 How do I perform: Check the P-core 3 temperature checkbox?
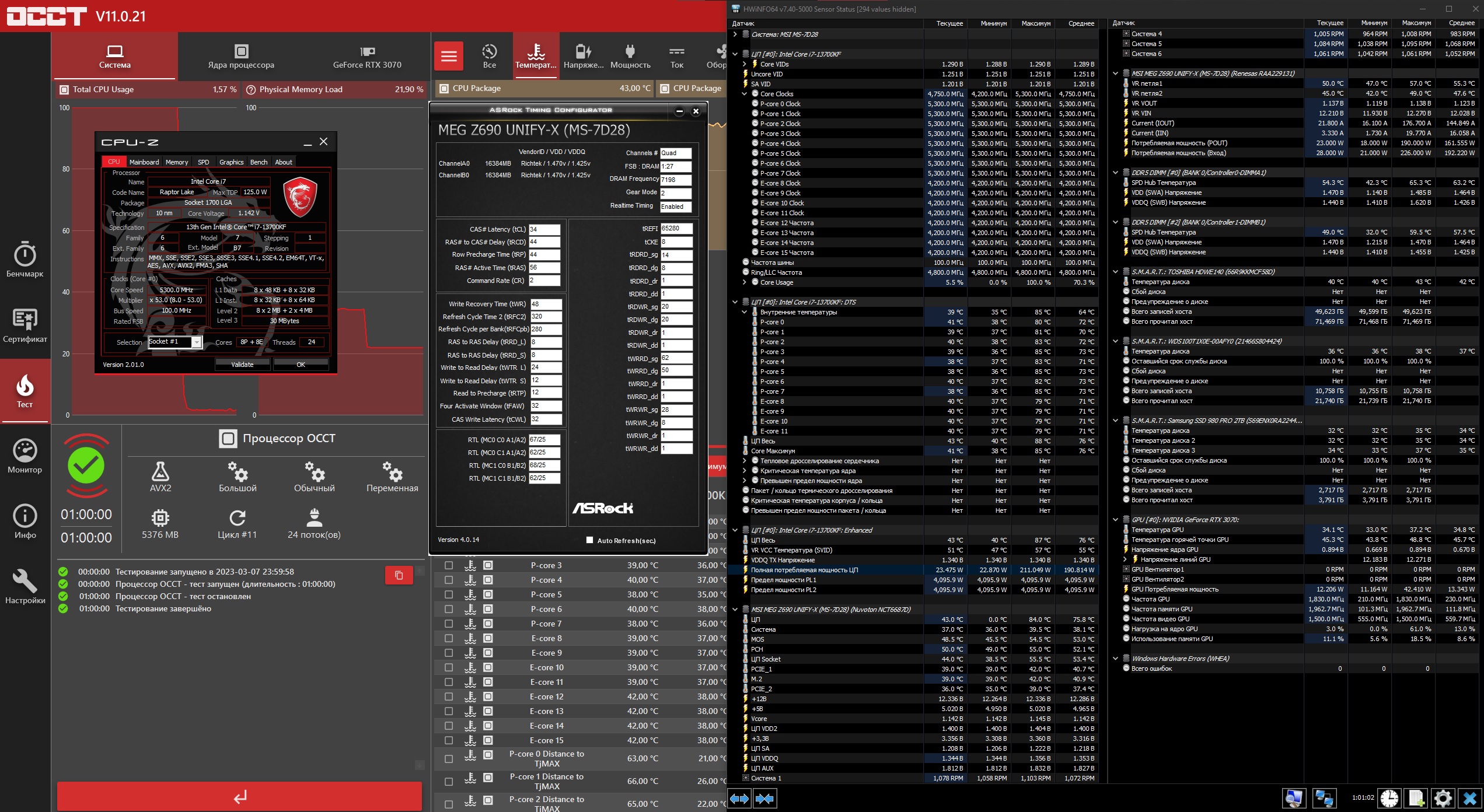449,565
